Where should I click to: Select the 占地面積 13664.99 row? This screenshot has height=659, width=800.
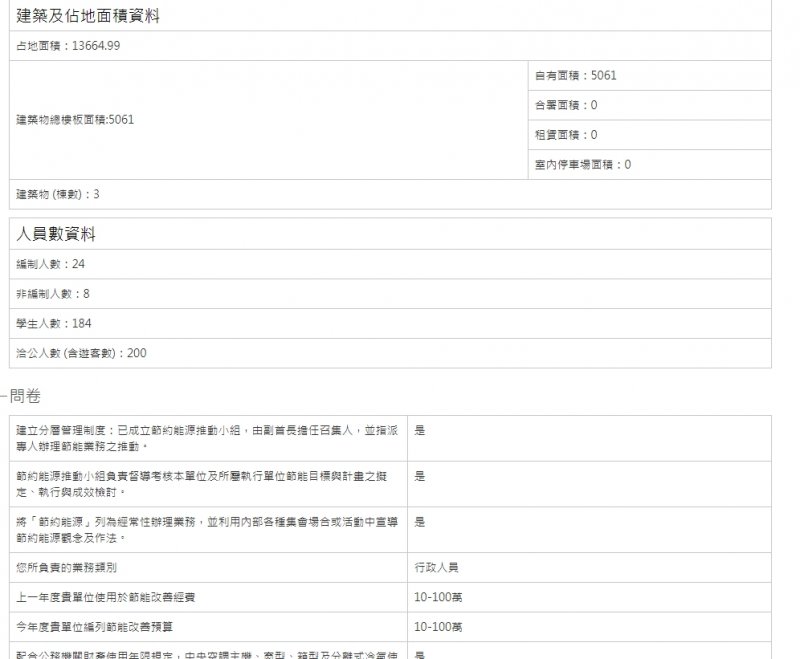[x=68, y=46]
